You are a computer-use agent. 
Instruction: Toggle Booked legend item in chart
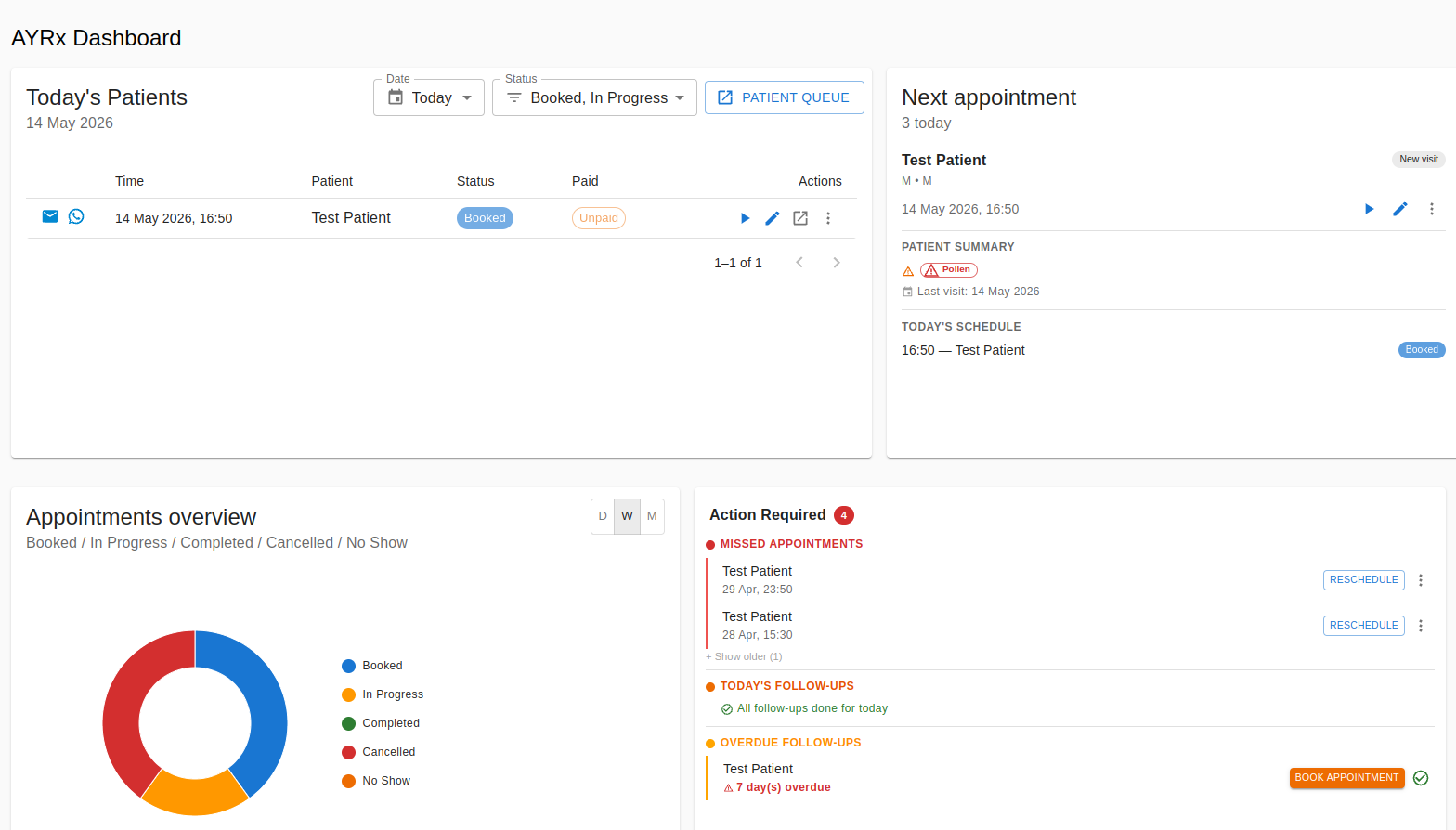372,666
